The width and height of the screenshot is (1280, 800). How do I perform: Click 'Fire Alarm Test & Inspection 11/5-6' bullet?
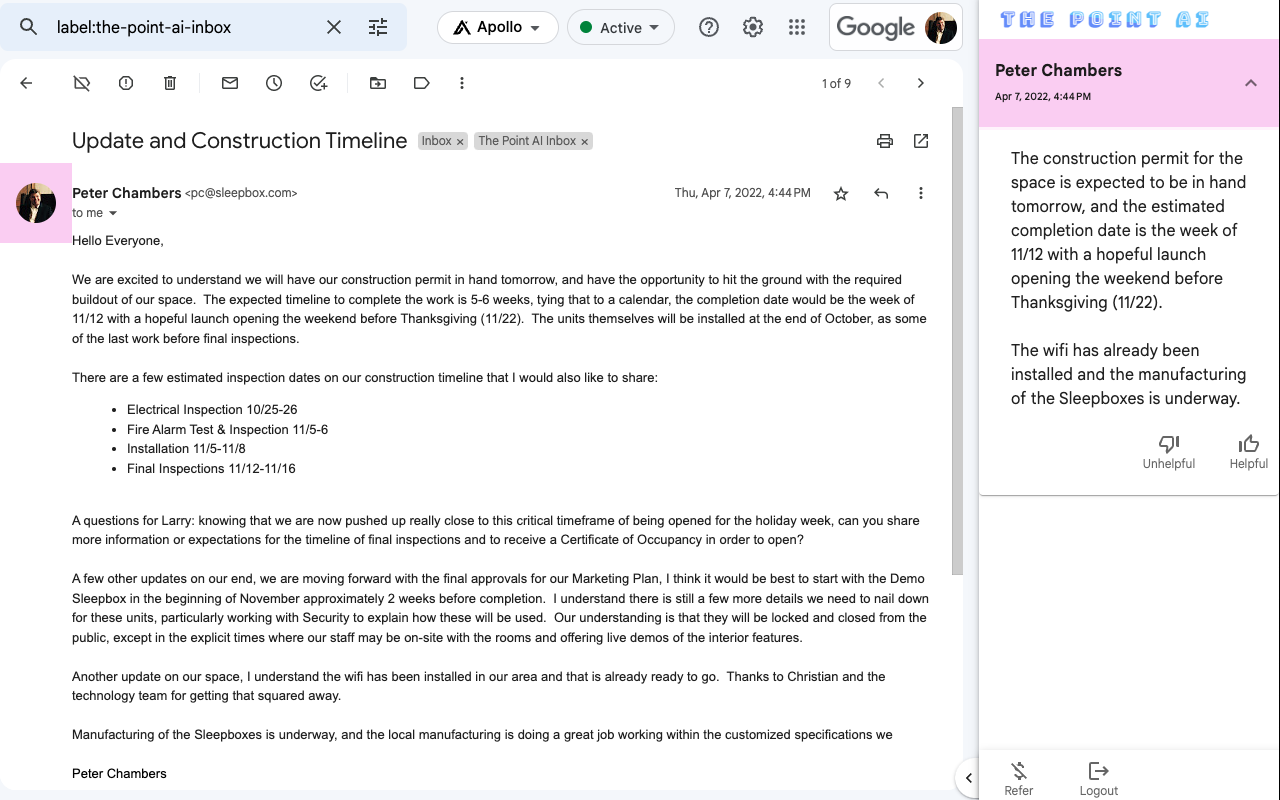(x=227, y=429)
